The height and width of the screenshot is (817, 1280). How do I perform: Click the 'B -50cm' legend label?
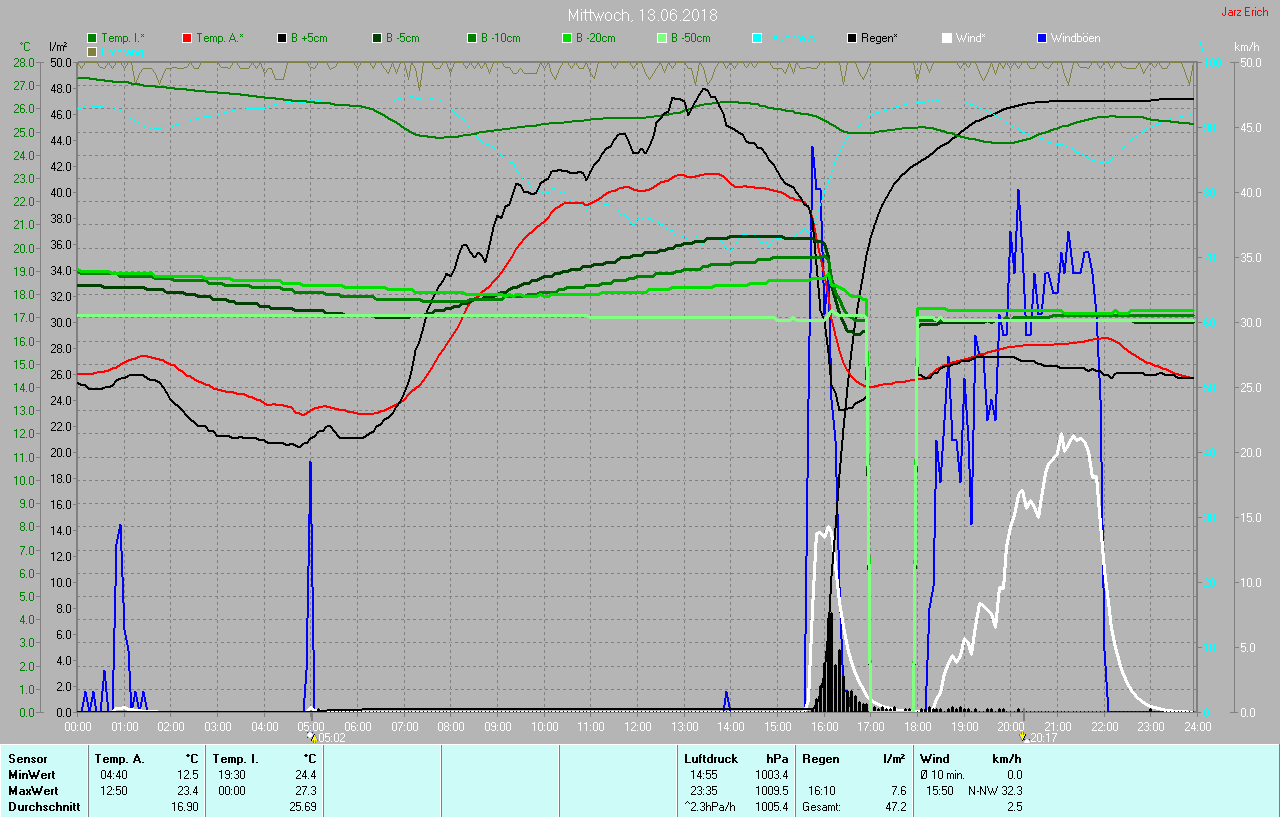691,38
